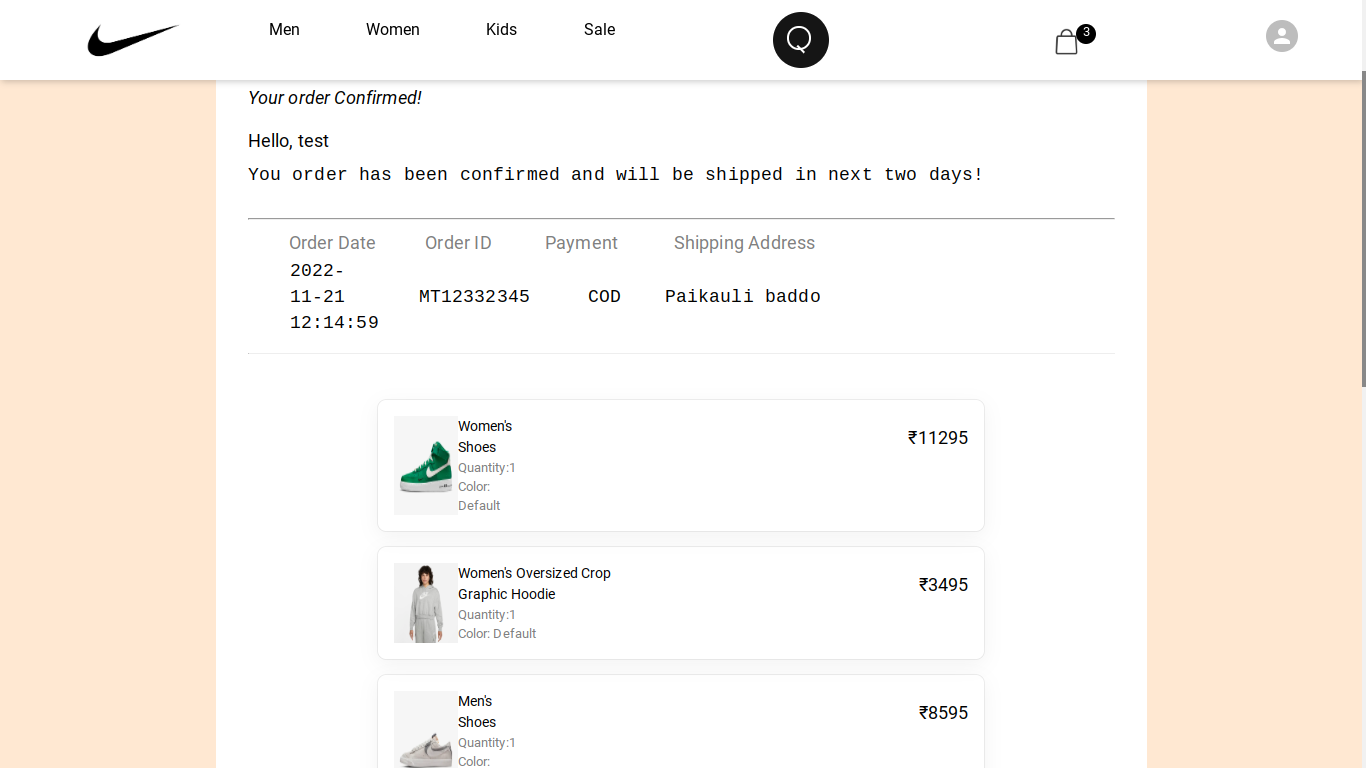The image size is (1366, 768).
Task: Open the search magnifier button
Action: (801, 40)
